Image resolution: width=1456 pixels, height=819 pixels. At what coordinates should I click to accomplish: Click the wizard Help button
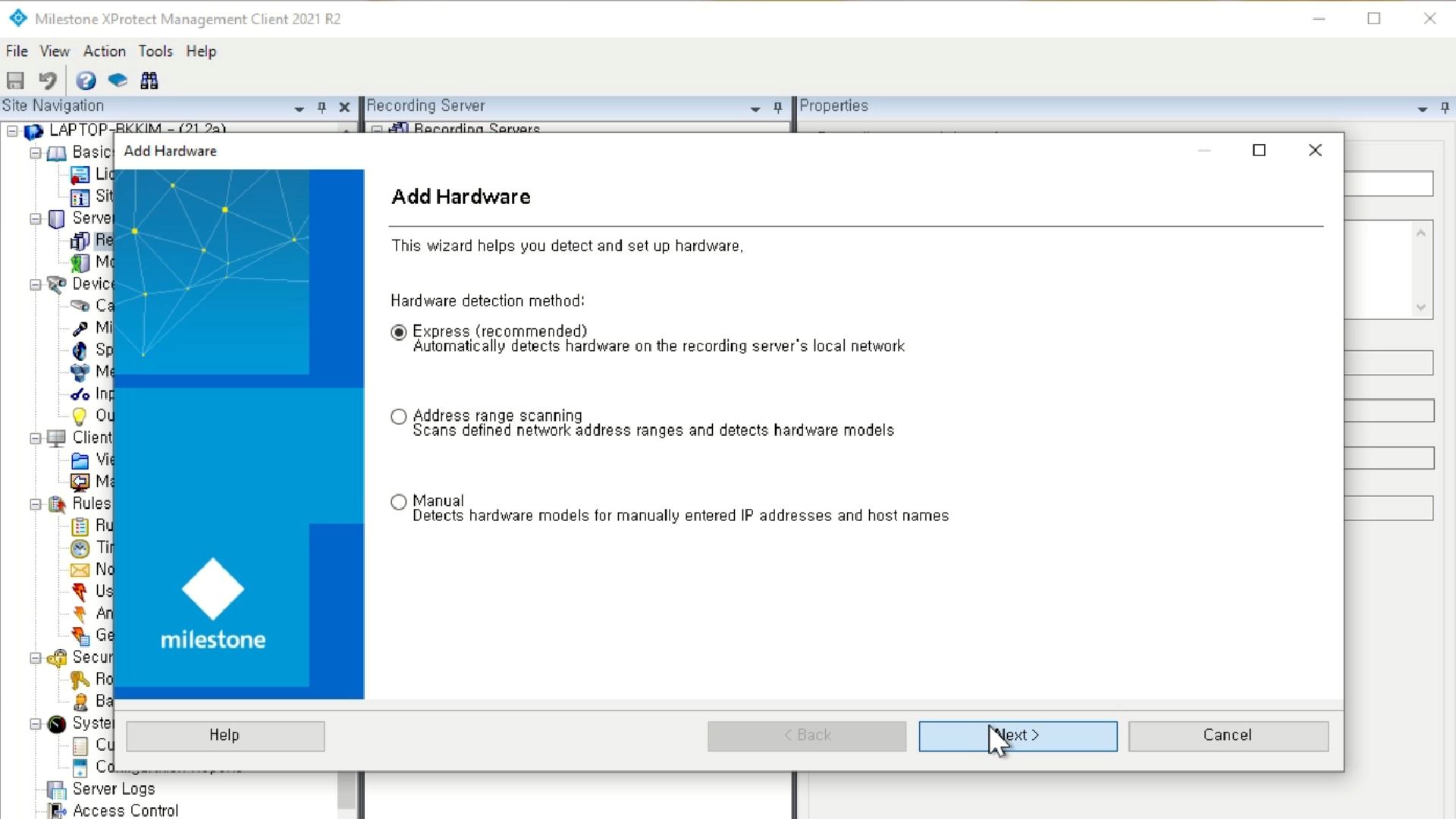point(225,736)
